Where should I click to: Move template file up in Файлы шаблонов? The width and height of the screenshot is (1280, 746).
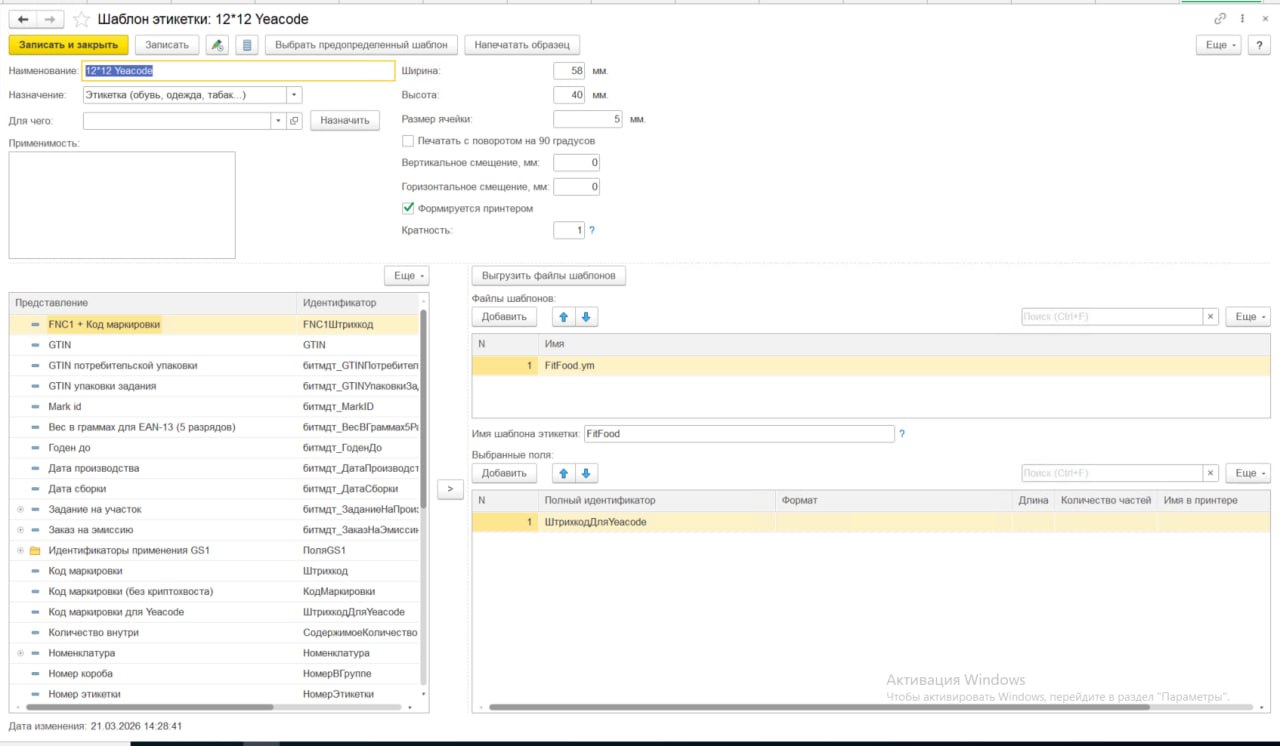pos(563,317)
